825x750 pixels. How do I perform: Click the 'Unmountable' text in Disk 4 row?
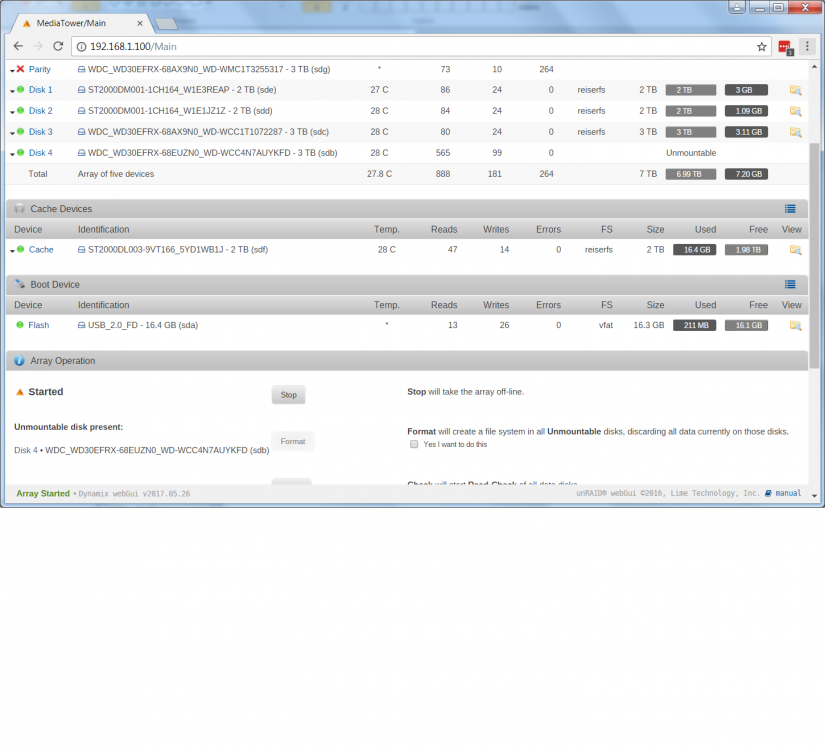pos(691,153)
